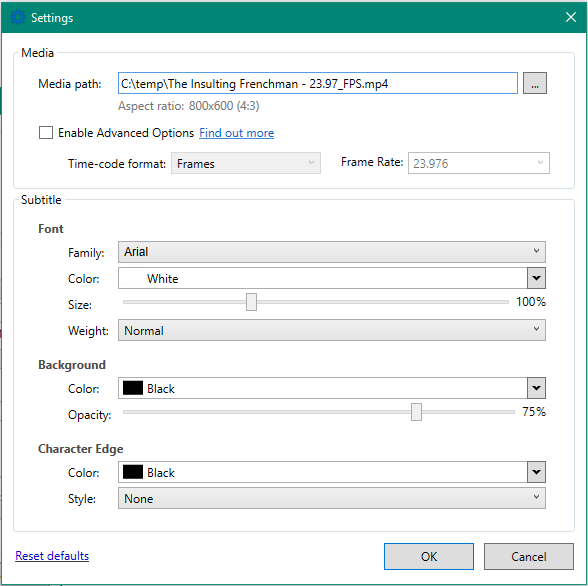Expand the Character Edge Style dropdown

point(332,498)
